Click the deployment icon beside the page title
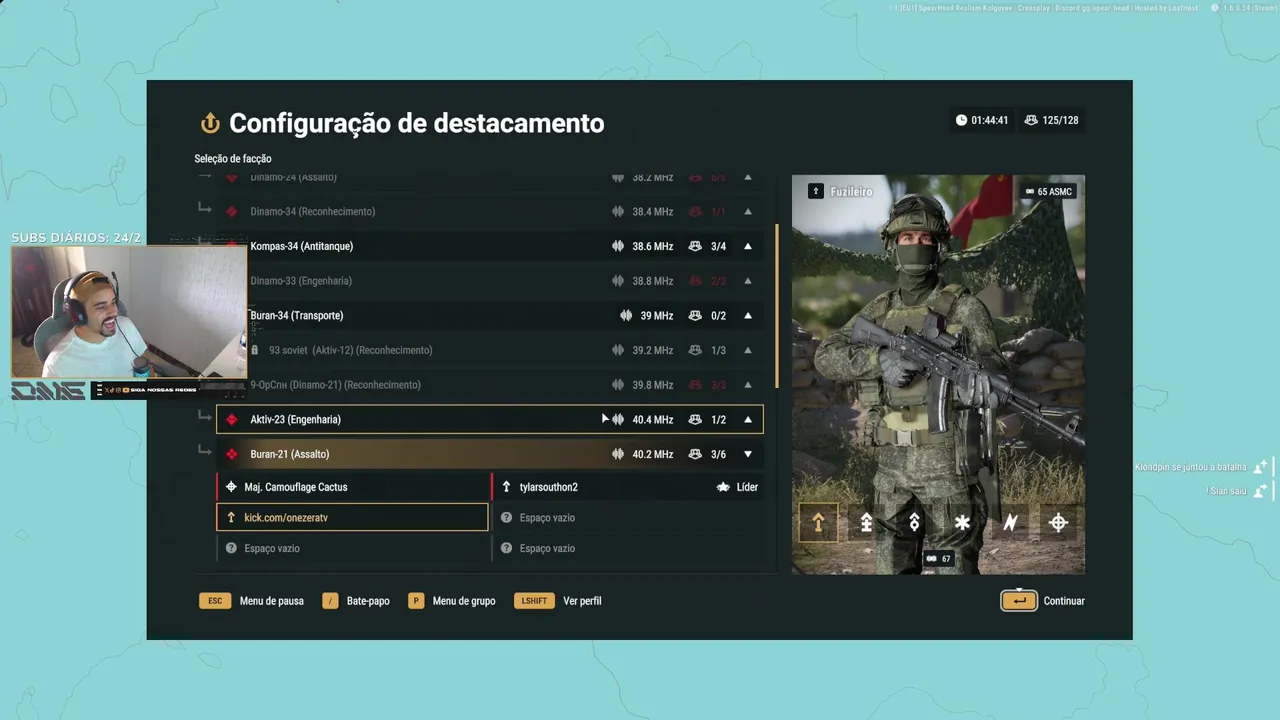1280x720 pixels. 210,123
